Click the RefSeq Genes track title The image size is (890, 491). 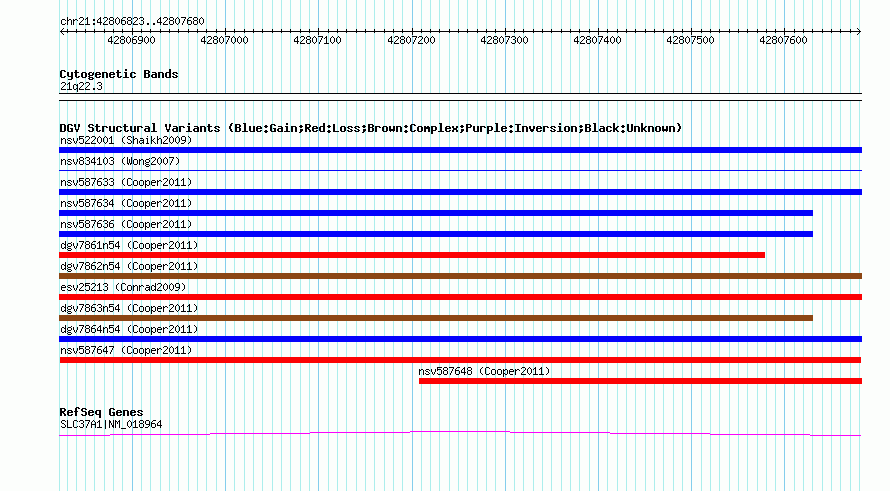(101, 412)
